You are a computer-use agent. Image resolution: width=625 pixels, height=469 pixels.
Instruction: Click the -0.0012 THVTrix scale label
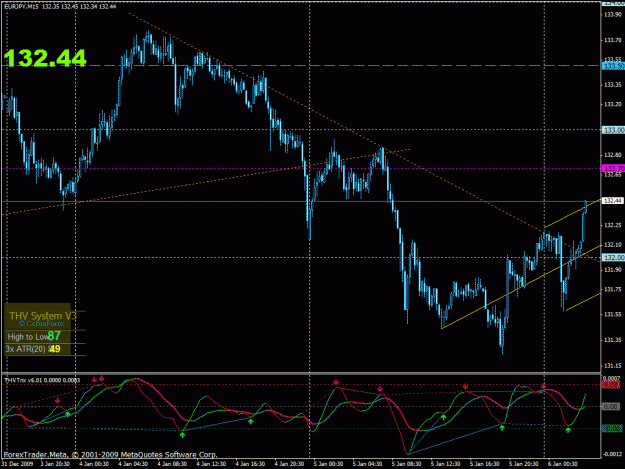[612, 454]
